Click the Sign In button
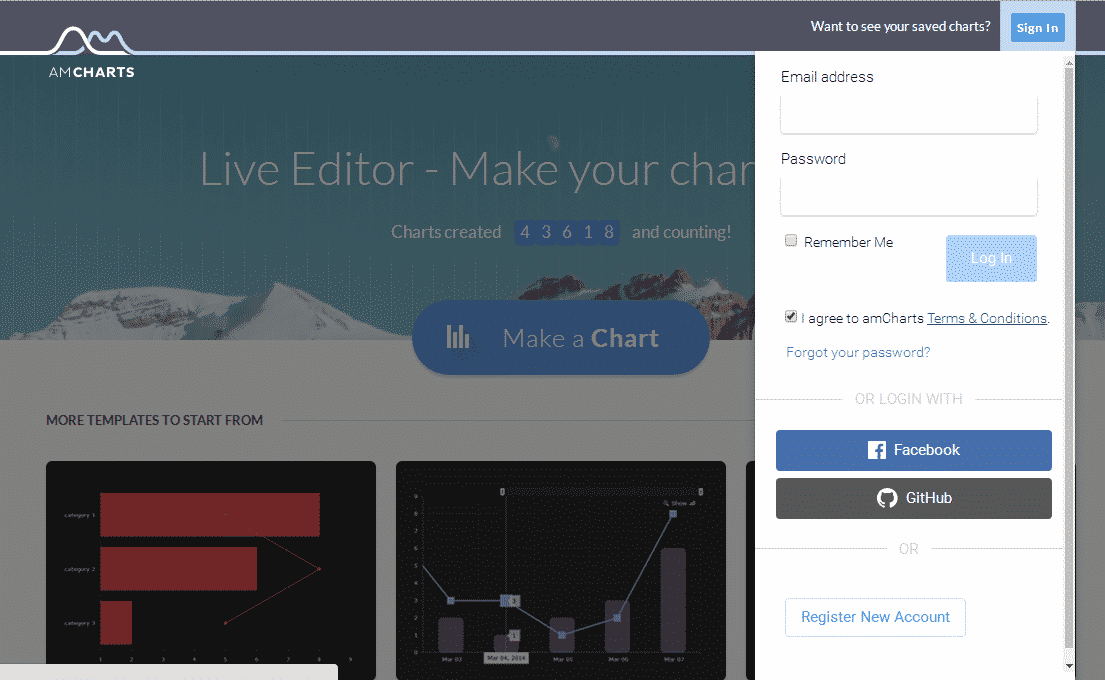The height and width of the screenshot is (680, 1105). click(x=1037, y=27)
